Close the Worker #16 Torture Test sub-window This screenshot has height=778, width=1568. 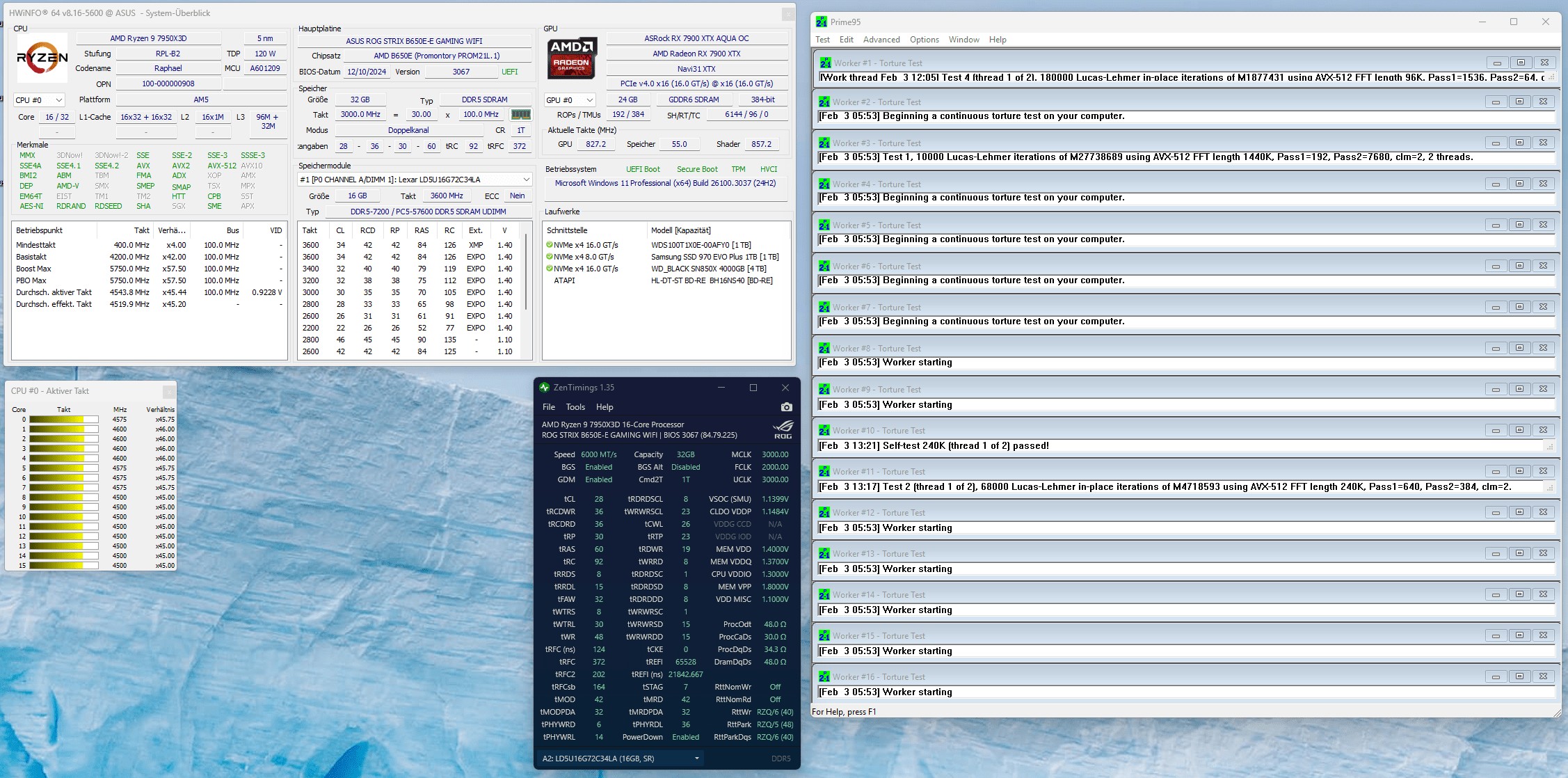point(1544,676)
